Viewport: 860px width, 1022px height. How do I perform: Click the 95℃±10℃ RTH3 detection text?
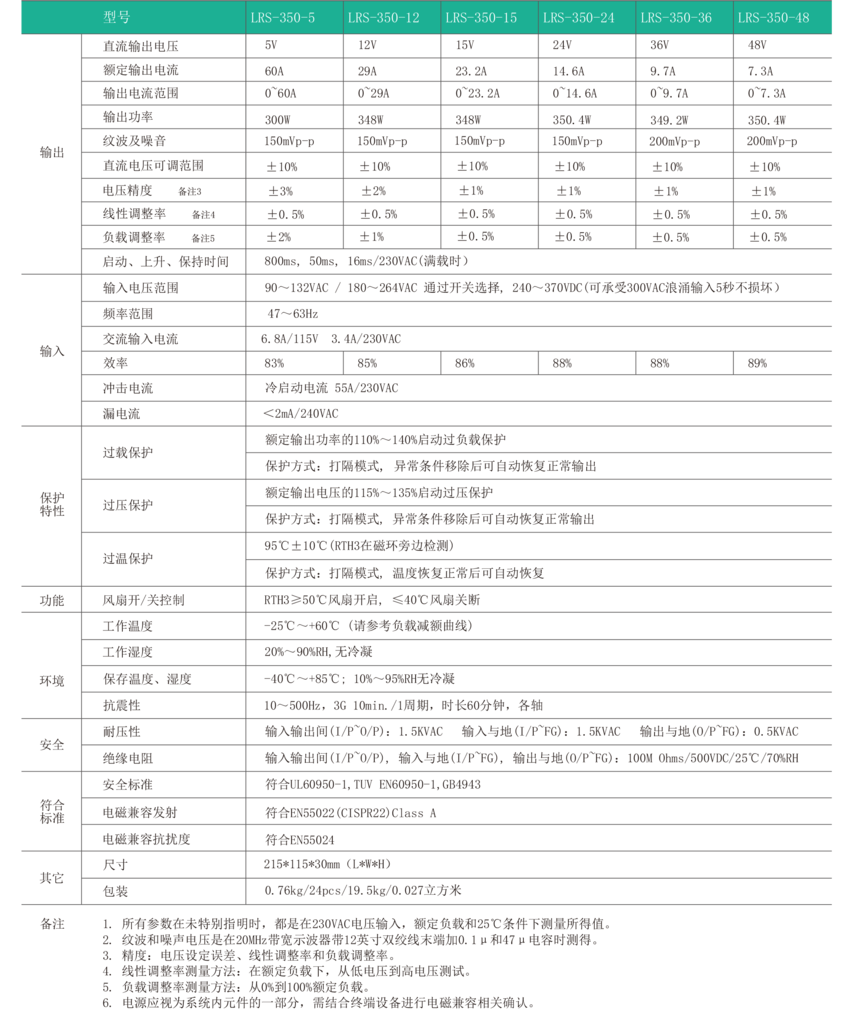click(x=359, y=546)
